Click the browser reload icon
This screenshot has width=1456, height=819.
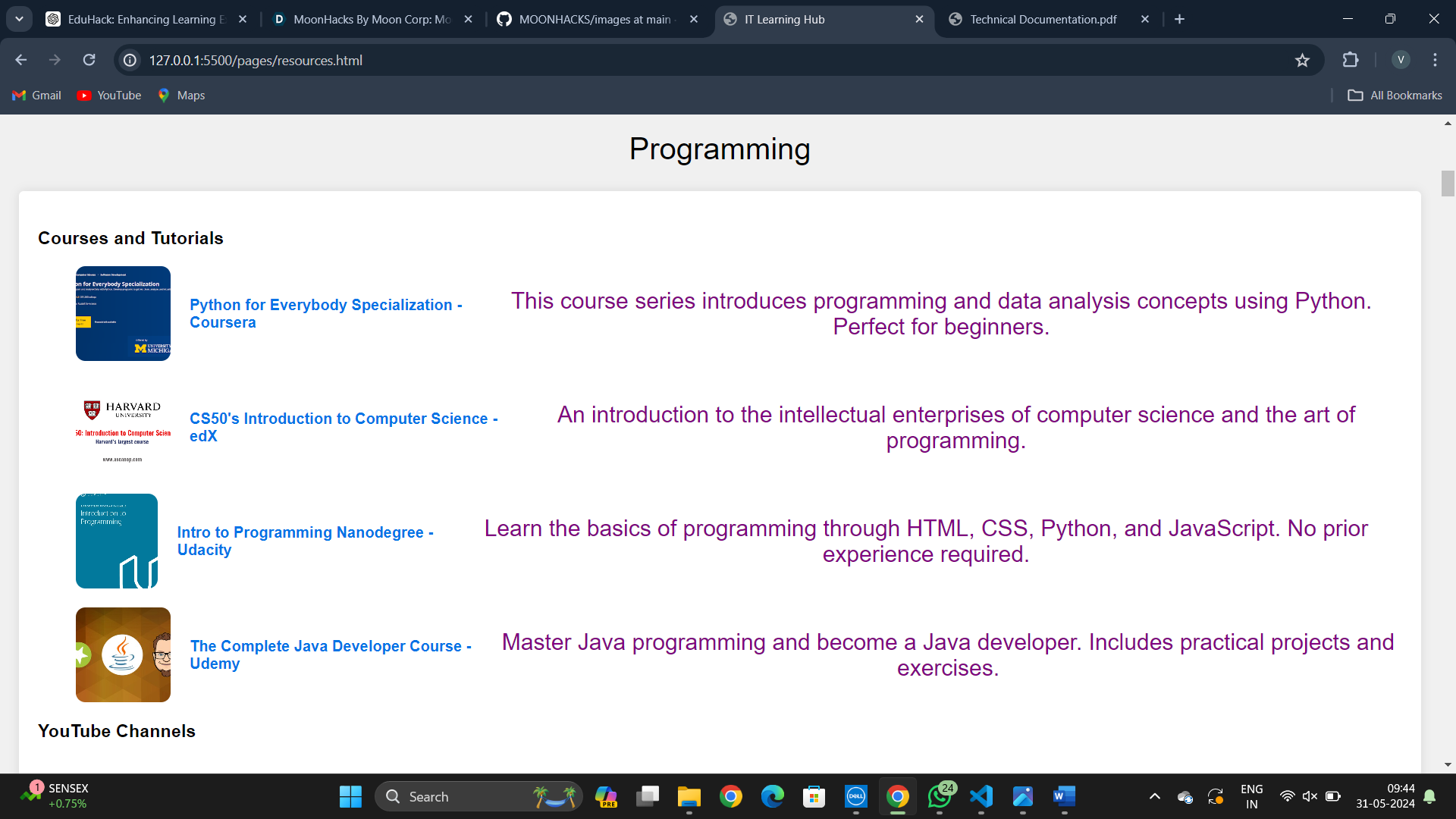point(89,60)
